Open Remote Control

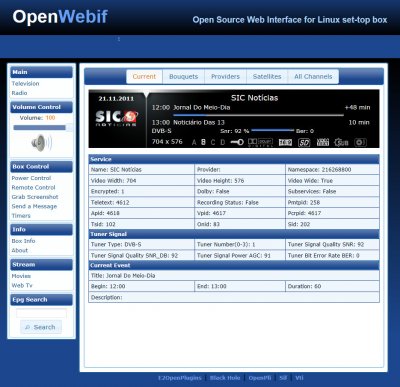pos(33,187)
